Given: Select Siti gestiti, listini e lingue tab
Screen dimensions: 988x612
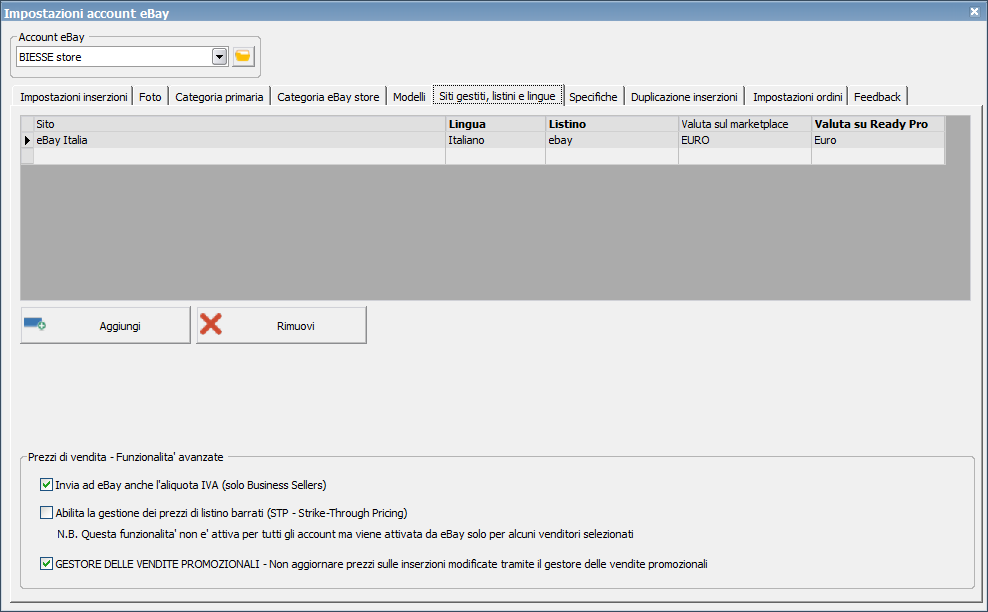Looking at the screenshot, I should click(497, 96).
